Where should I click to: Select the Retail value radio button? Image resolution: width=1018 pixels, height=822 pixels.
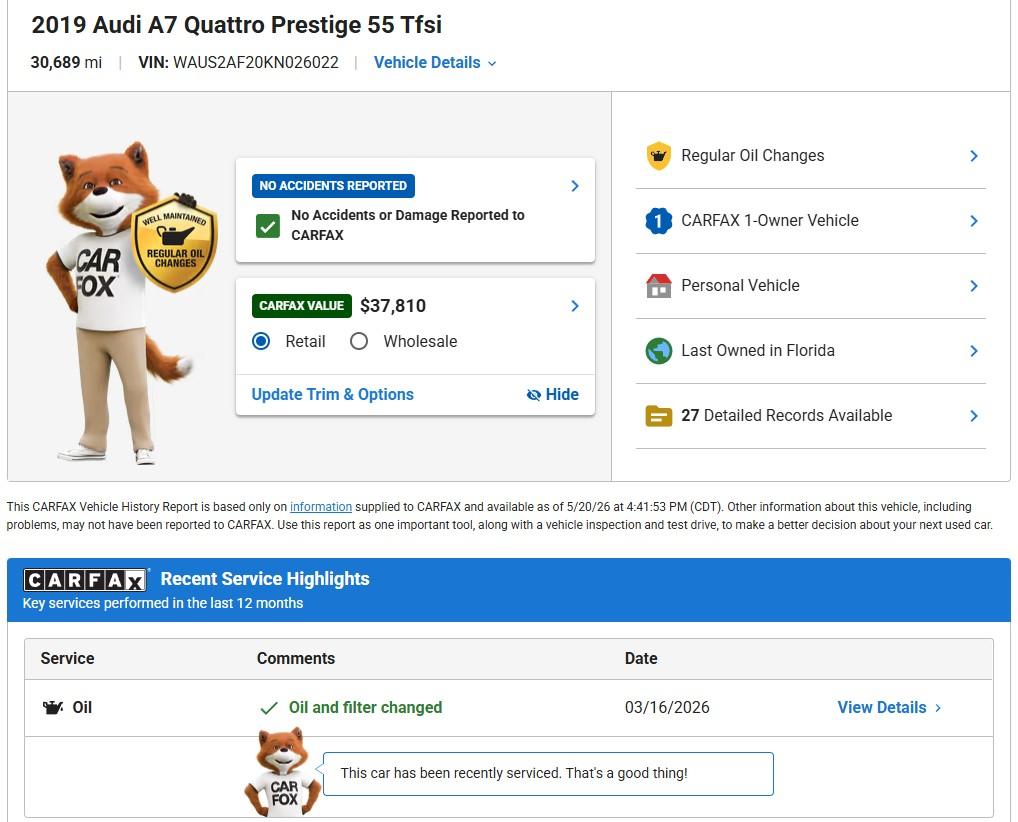pos(261,341)
